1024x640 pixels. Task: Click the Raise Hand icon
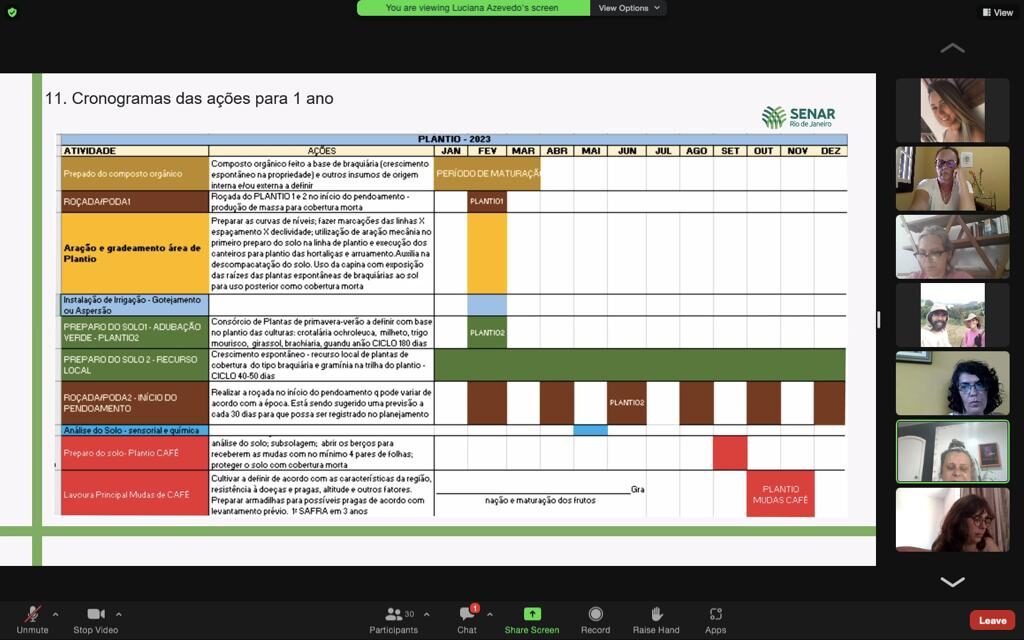(656, 614)
